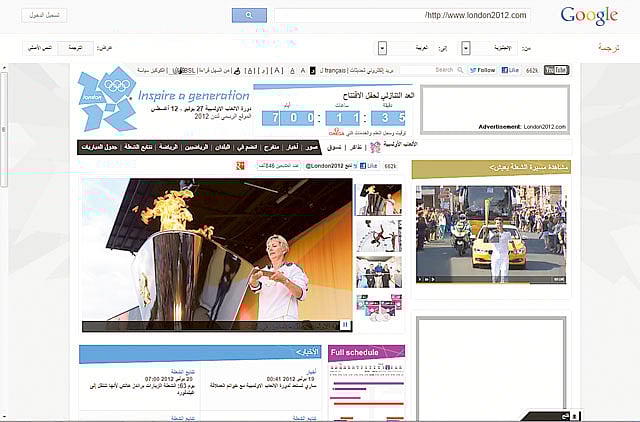The width and height of the screenshot is (640, 422).
Task: Click the search magnifier icon in site header
Action: point(461,71)
